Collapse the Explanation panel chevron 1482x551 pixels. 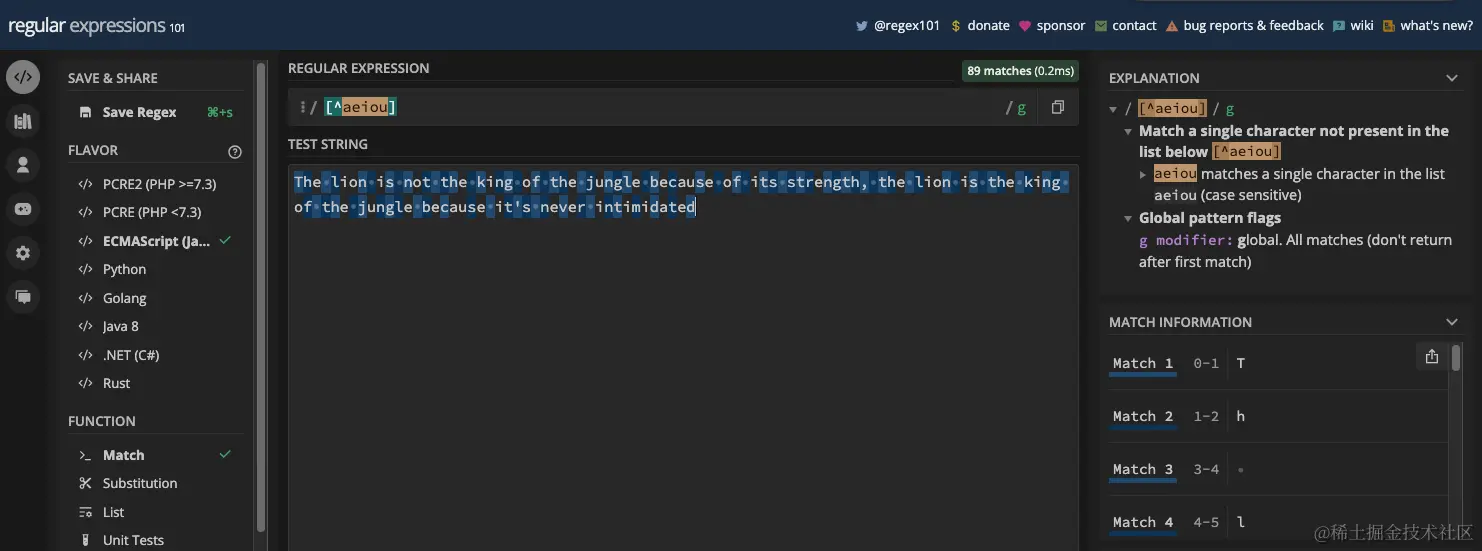[1452, 78]
